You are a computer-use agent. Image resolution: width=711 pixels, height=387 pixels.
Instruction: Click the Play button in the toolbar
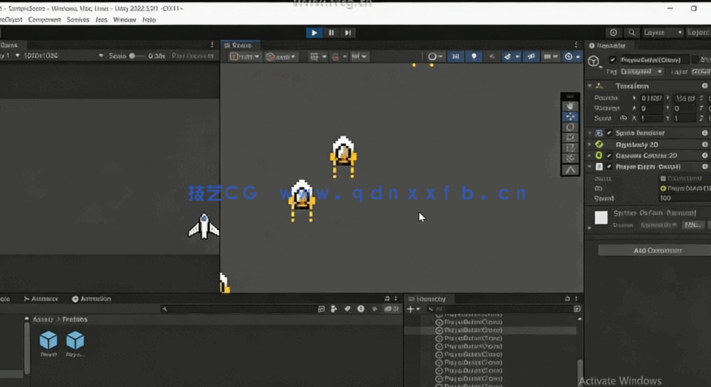(x=314, y=33)
